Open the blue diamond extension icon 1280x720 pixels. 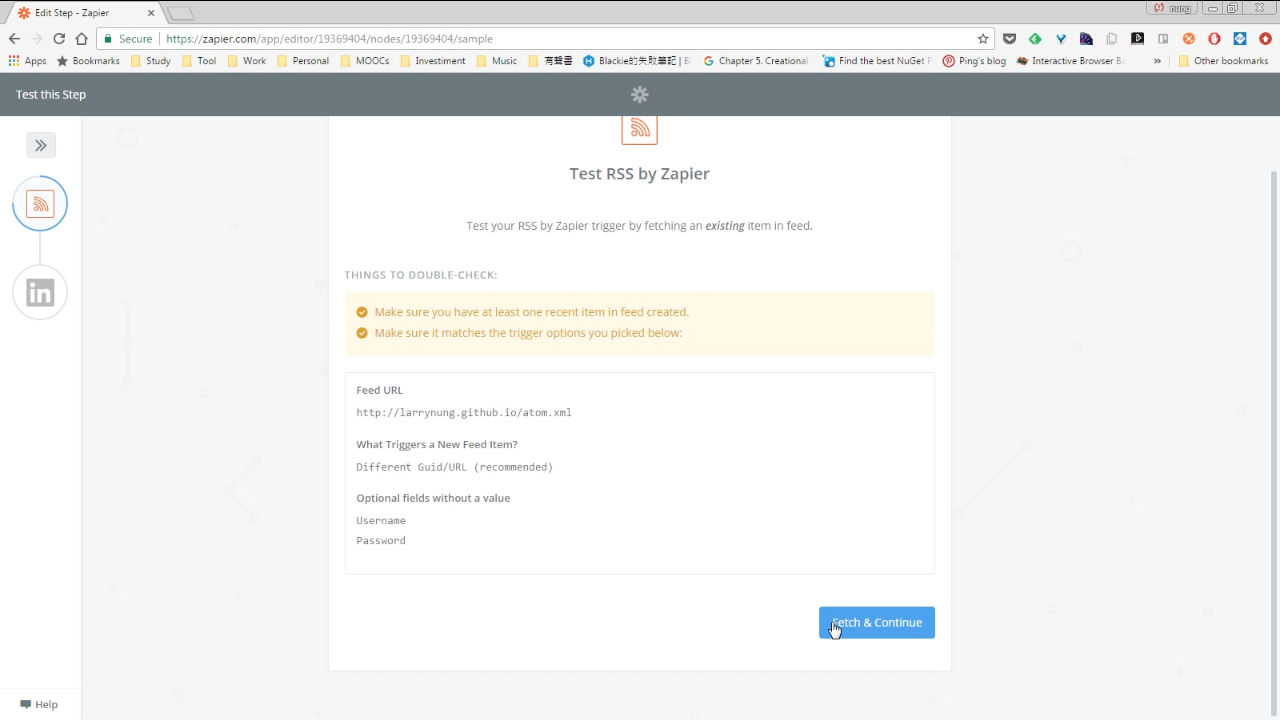click(x=1240, y=38)
